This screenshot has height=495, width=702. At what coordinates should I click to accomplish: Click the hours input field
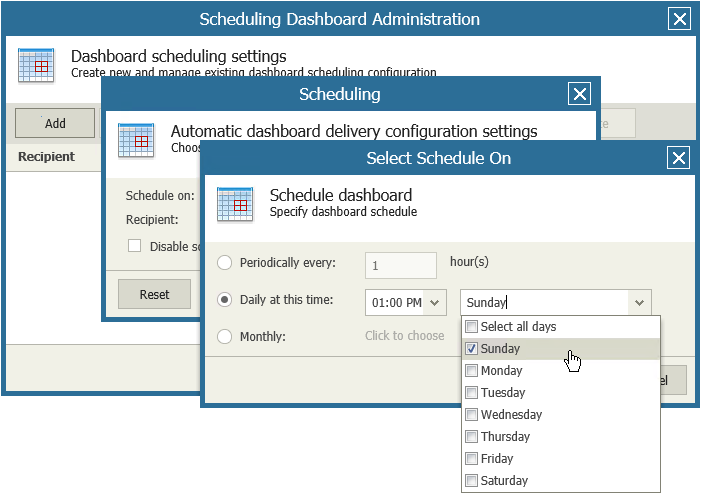pyautogui.click(x=400, y=266)
